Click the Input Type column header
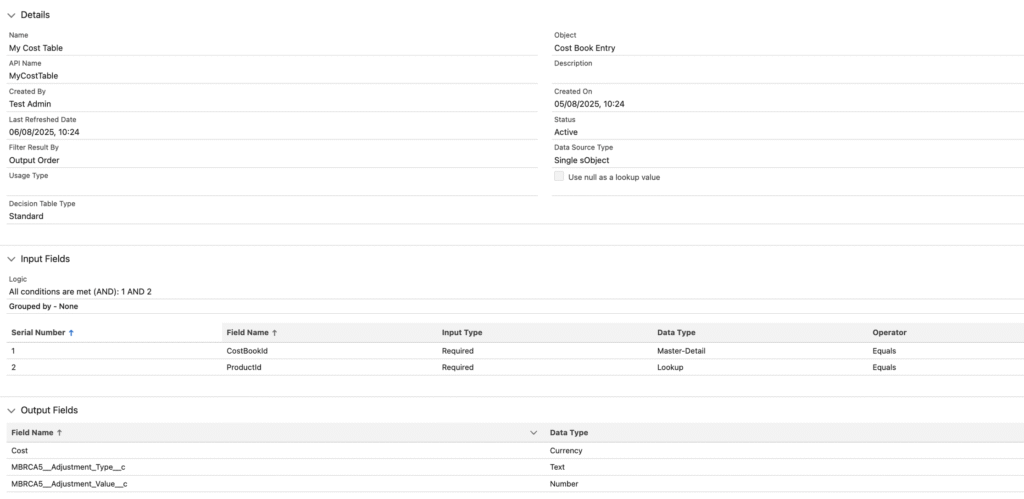This screenshot has width=1024, height=499. (x=462, y=333)
